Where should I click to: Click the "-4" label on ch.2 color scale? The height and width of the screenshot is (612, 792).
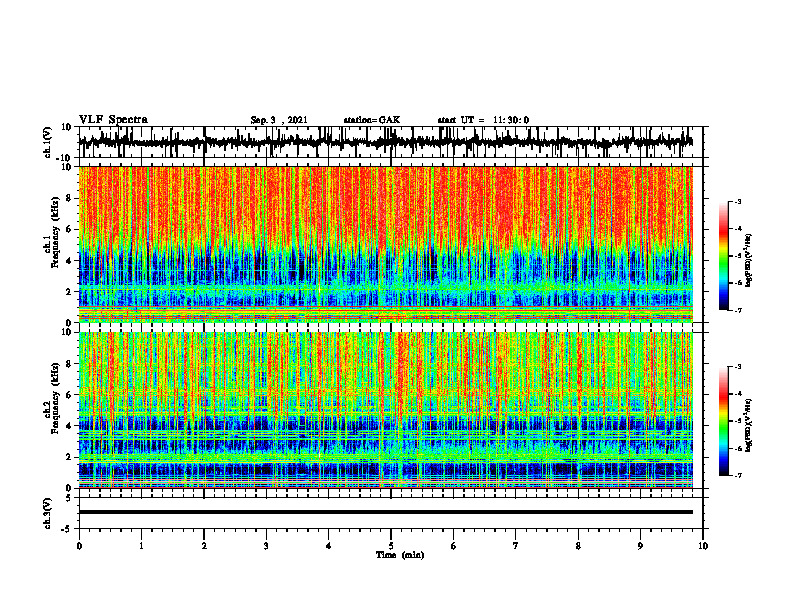(x=738, y=394)
